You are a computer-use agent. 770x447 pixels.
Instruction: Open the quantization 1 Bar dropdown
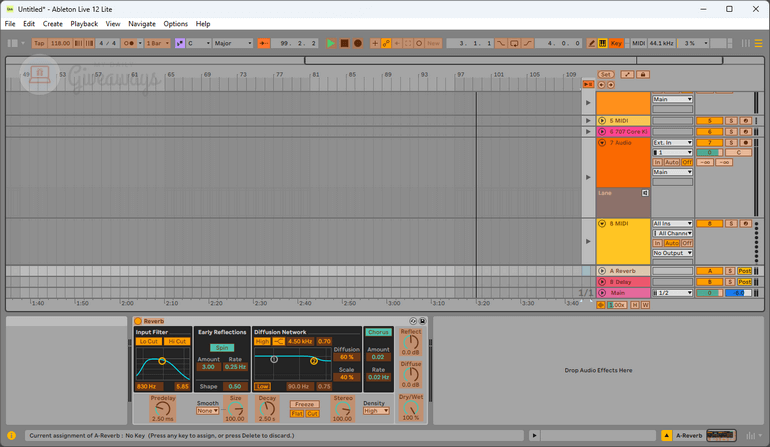click(x=157, y=43)
